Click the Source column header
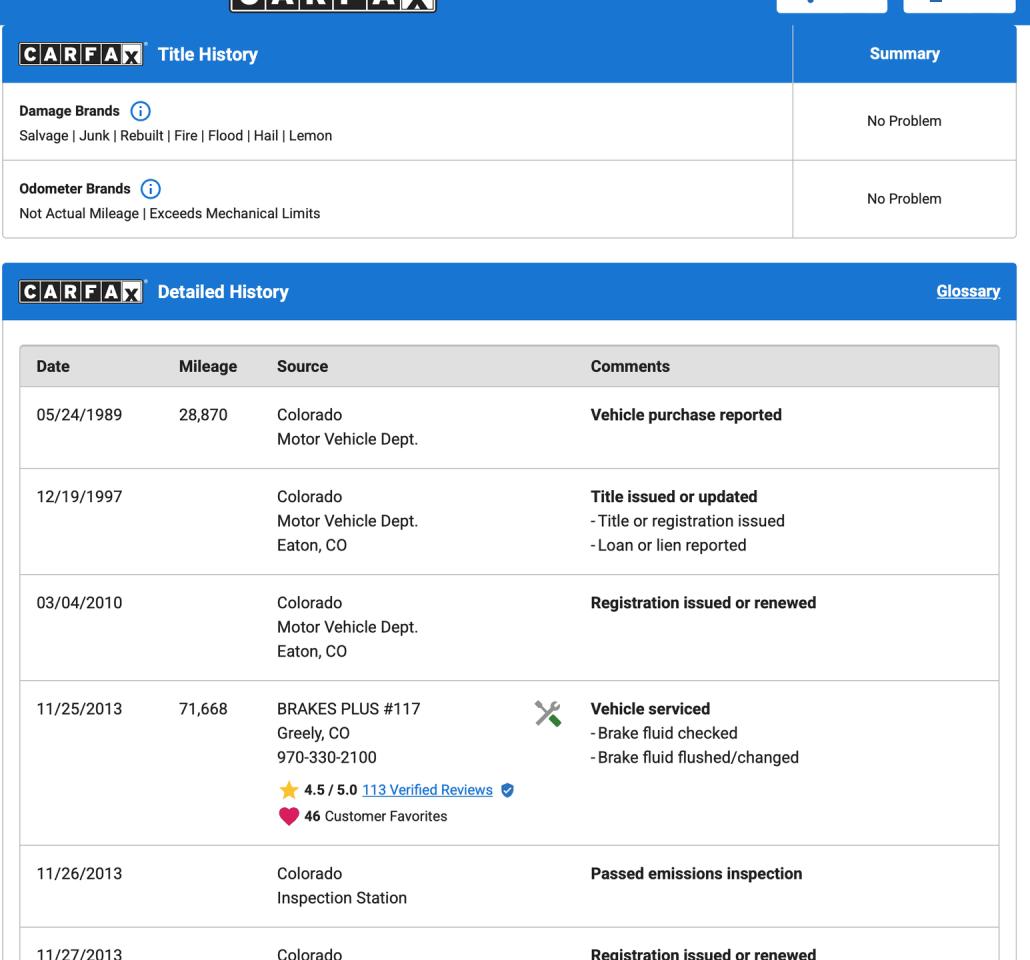This screenshot has height=960, width=1030. [x=302, y=367]
